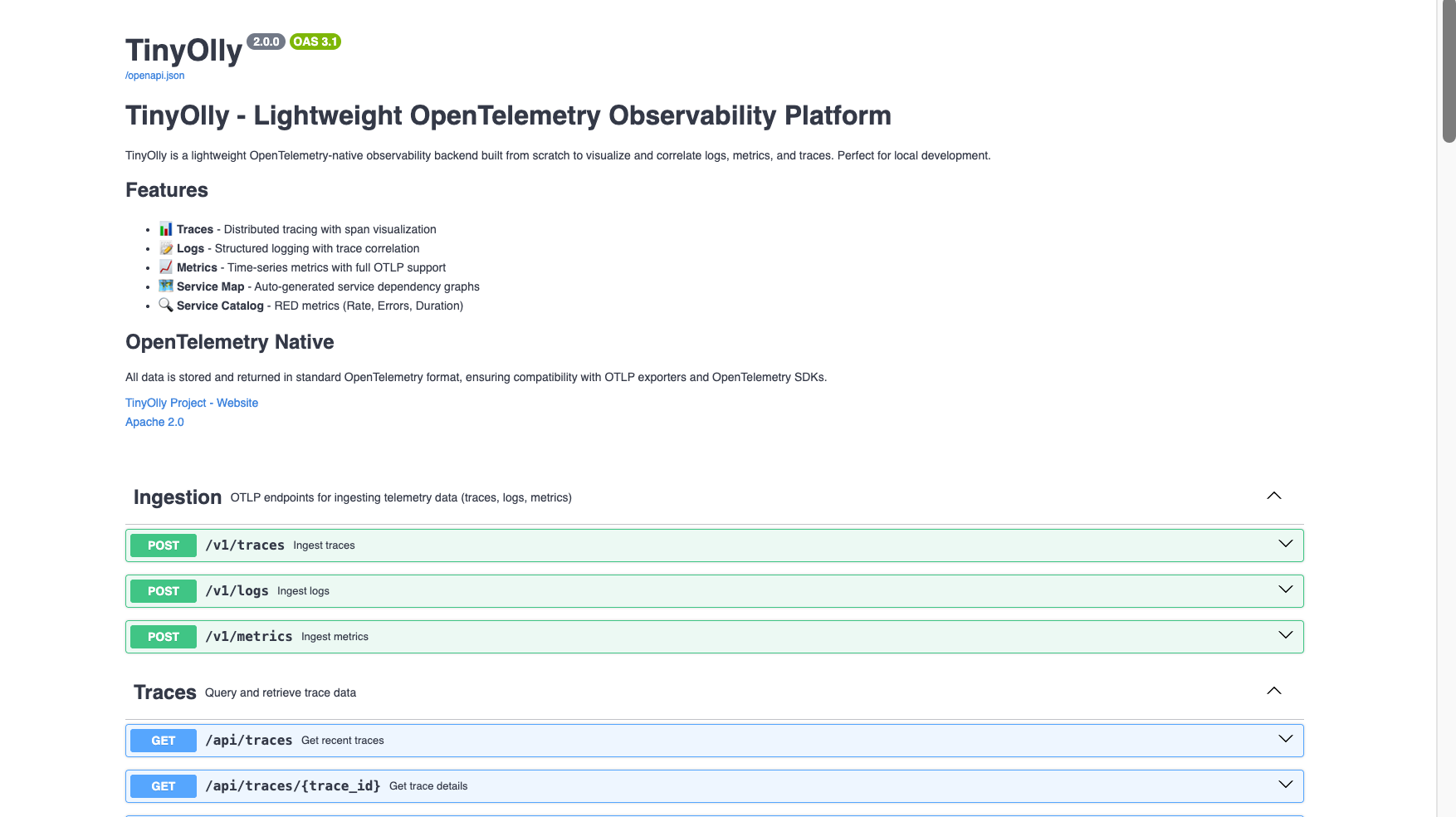
Task: Click the POST badge for /v1/traces
Action: 164,545
